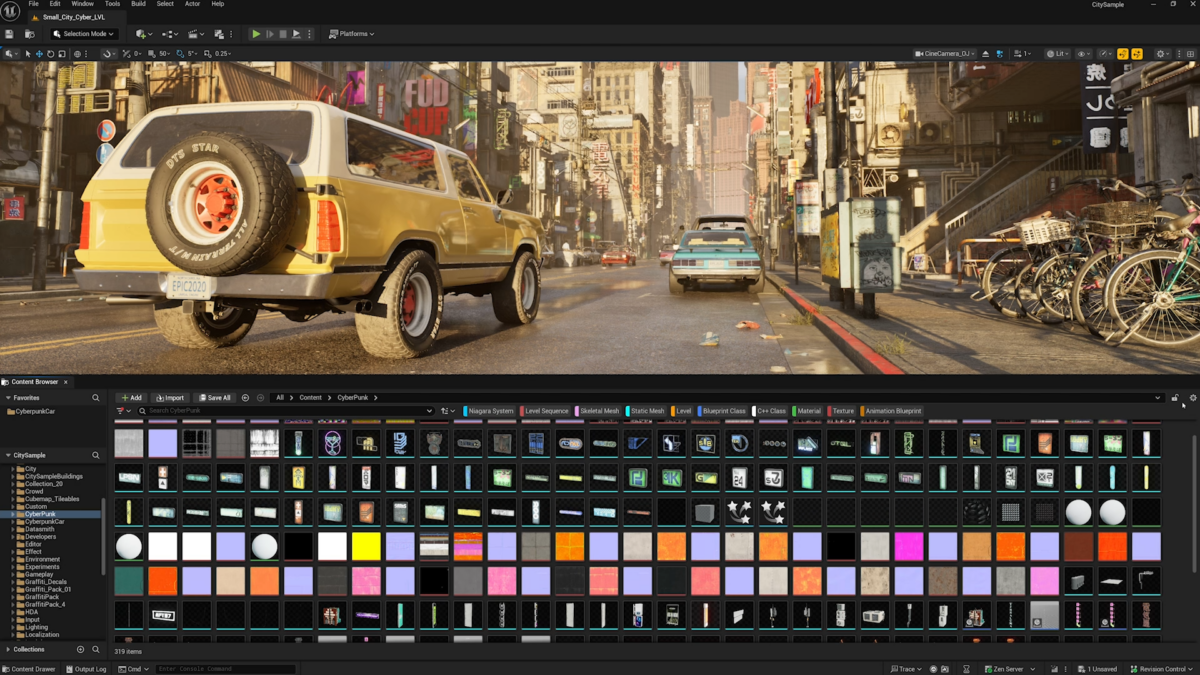Open the Build menu

pos(138,4)
